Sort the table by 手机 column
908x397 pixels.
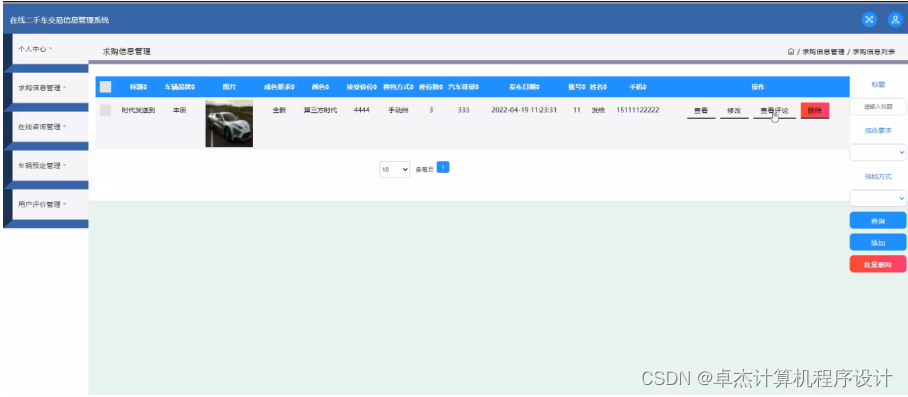(x=638, y=87)
